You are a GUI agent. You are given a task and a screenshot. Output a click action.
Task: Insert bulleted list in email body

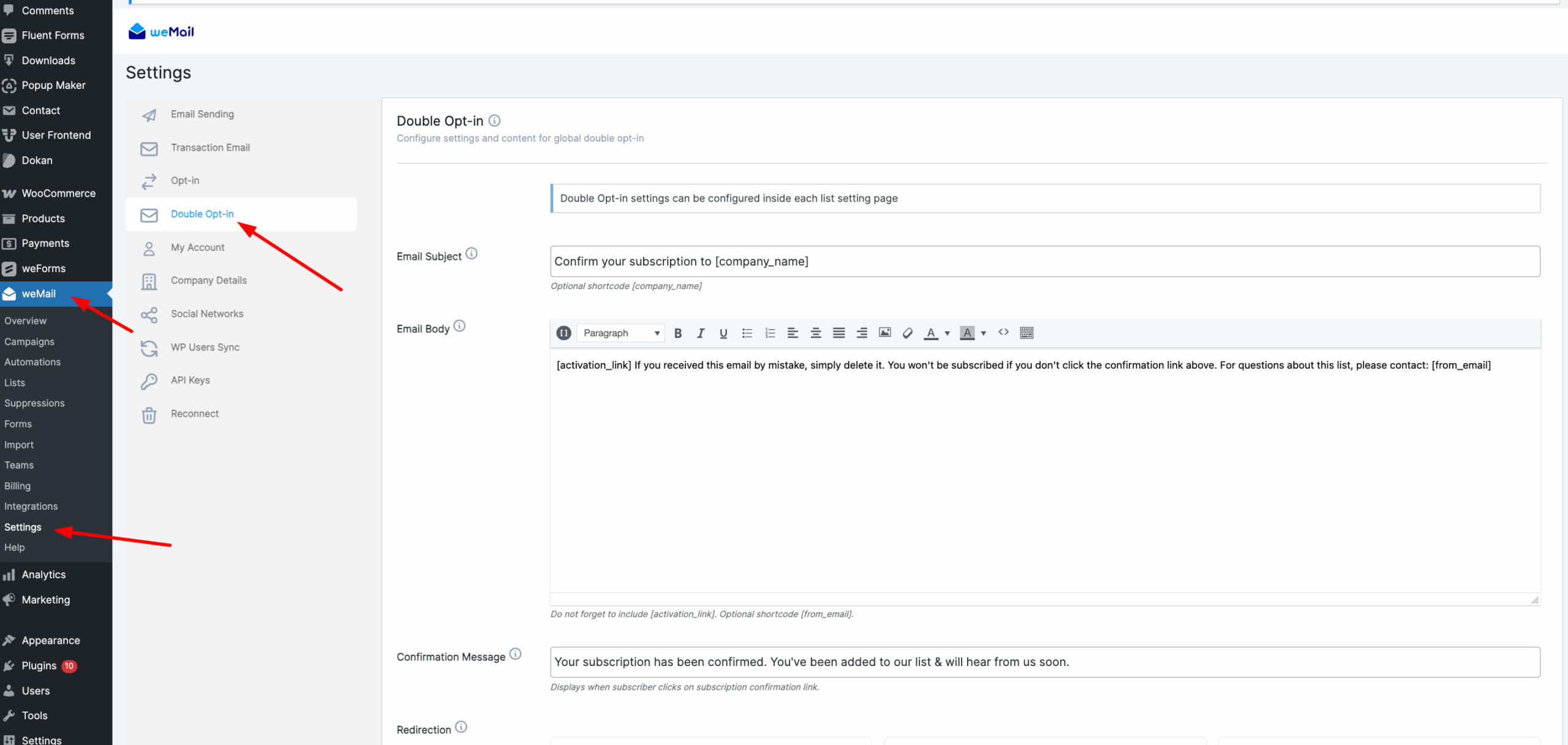747,333
